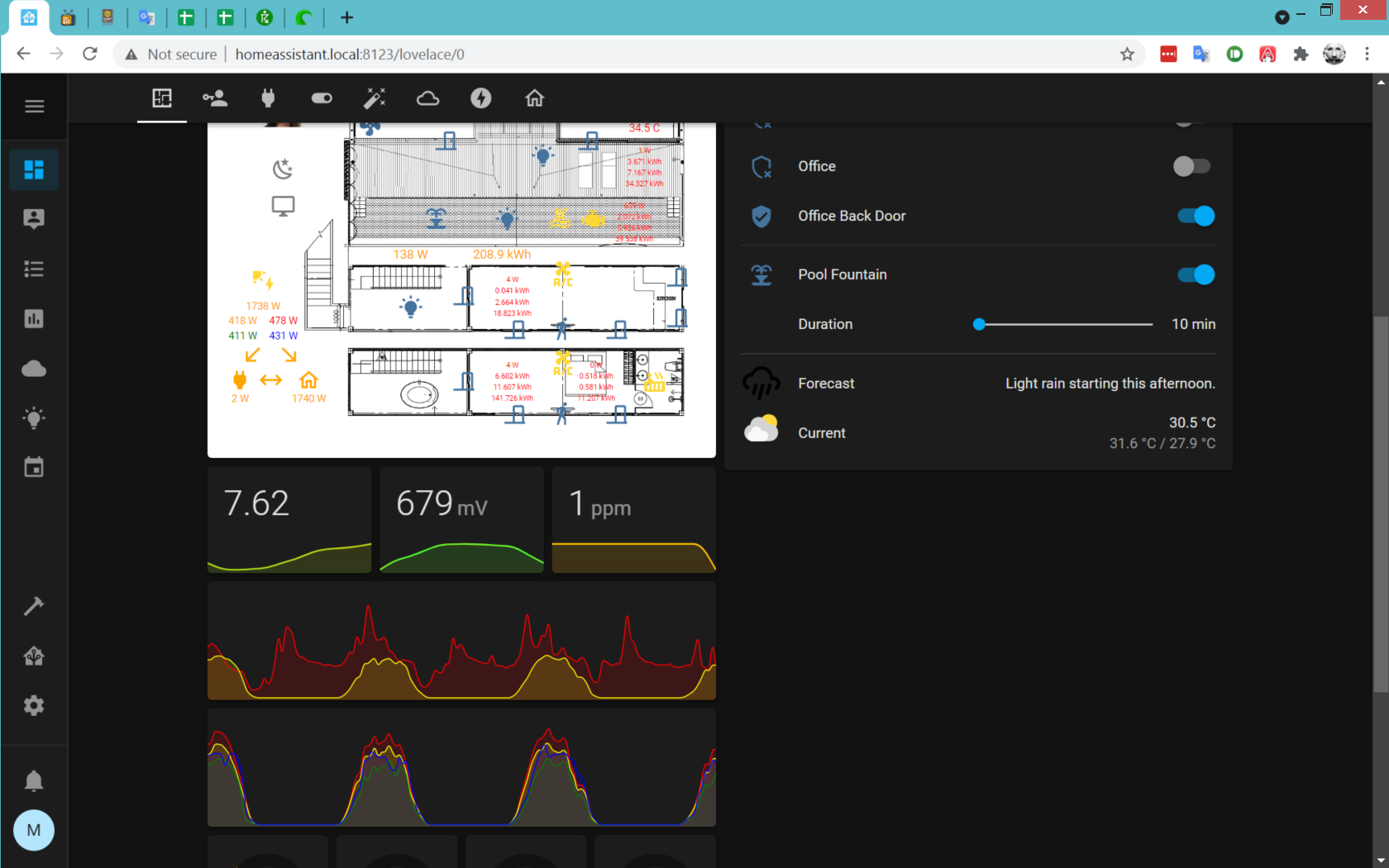This screenshot has height=868, width=1389.
Task: Open the Current weather entity row
Action: [978, 433]
